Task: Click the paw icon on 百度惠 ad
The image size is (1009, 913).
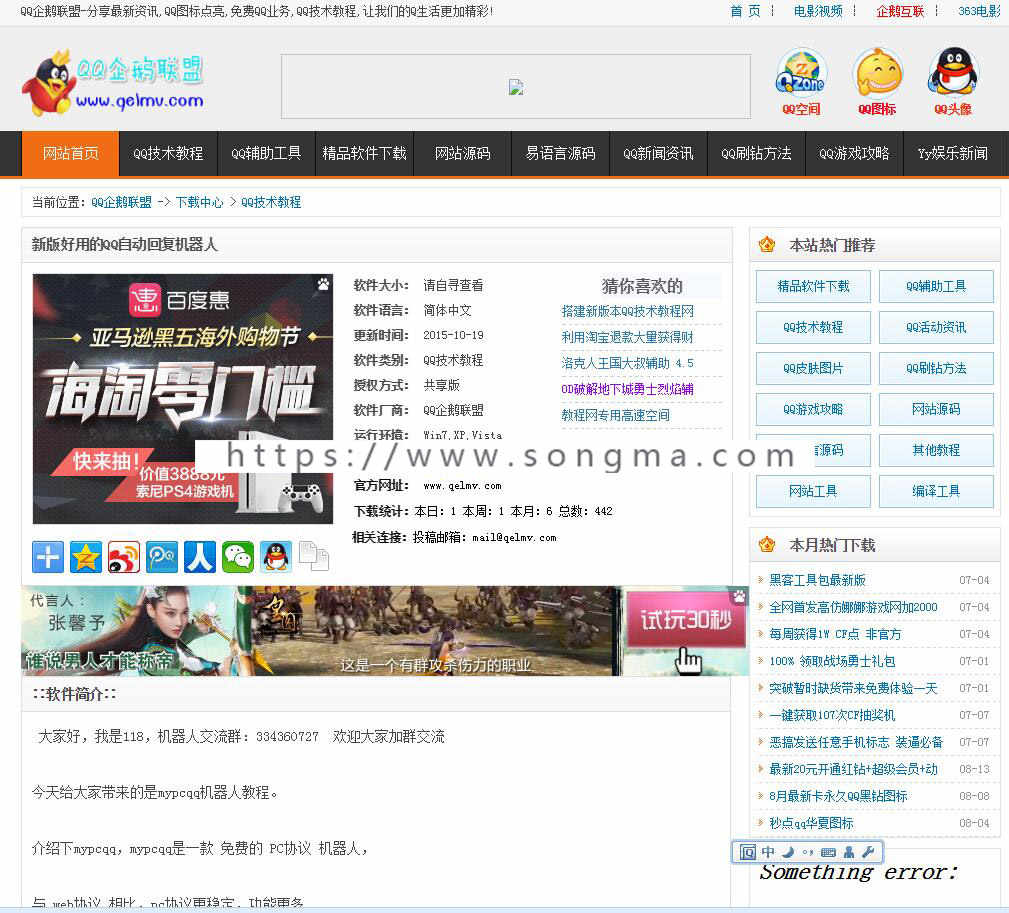Action: click(323, 284)
